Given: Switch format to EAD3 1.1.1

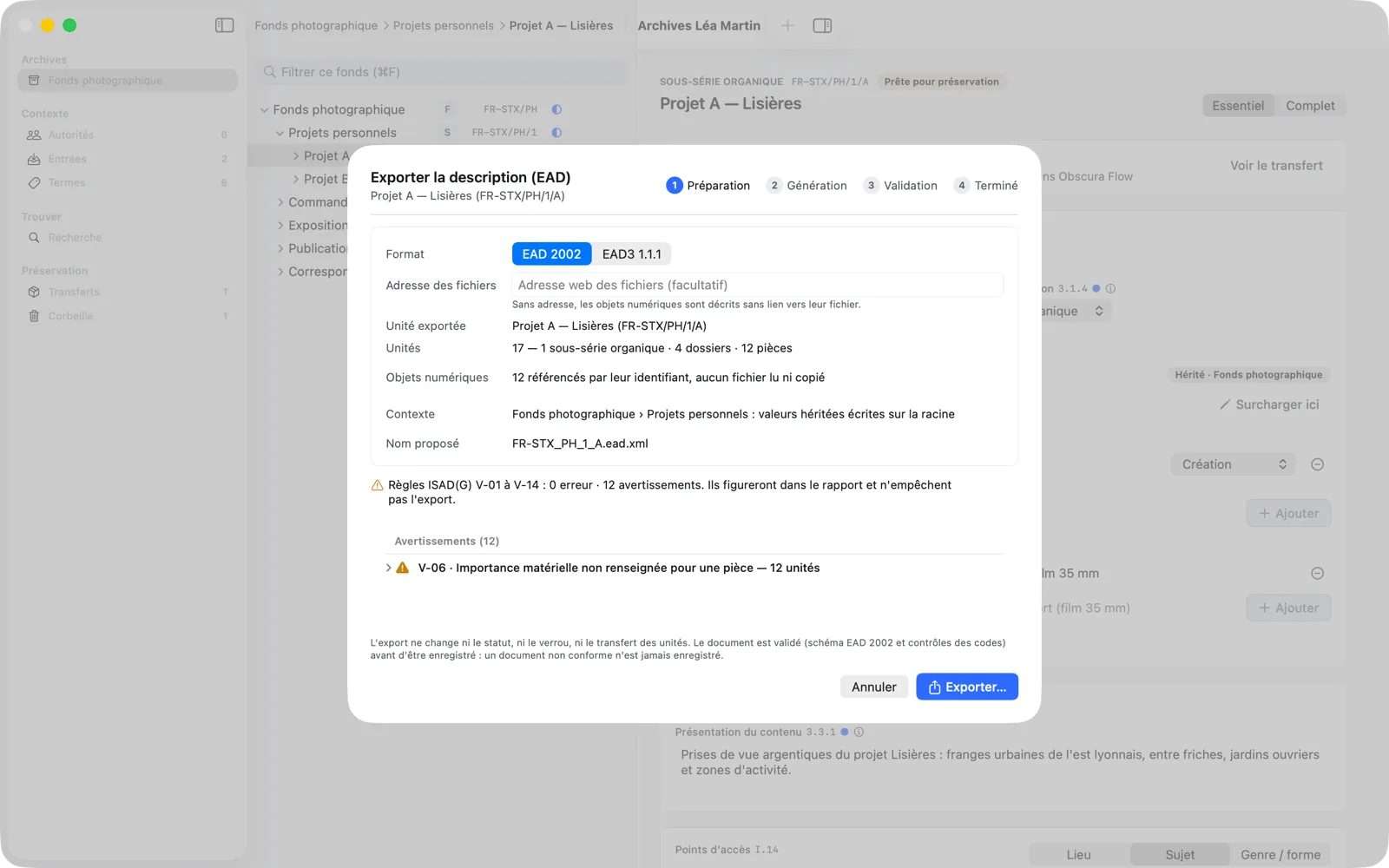Looking at the screenshot, I should [x=631, y=253].
